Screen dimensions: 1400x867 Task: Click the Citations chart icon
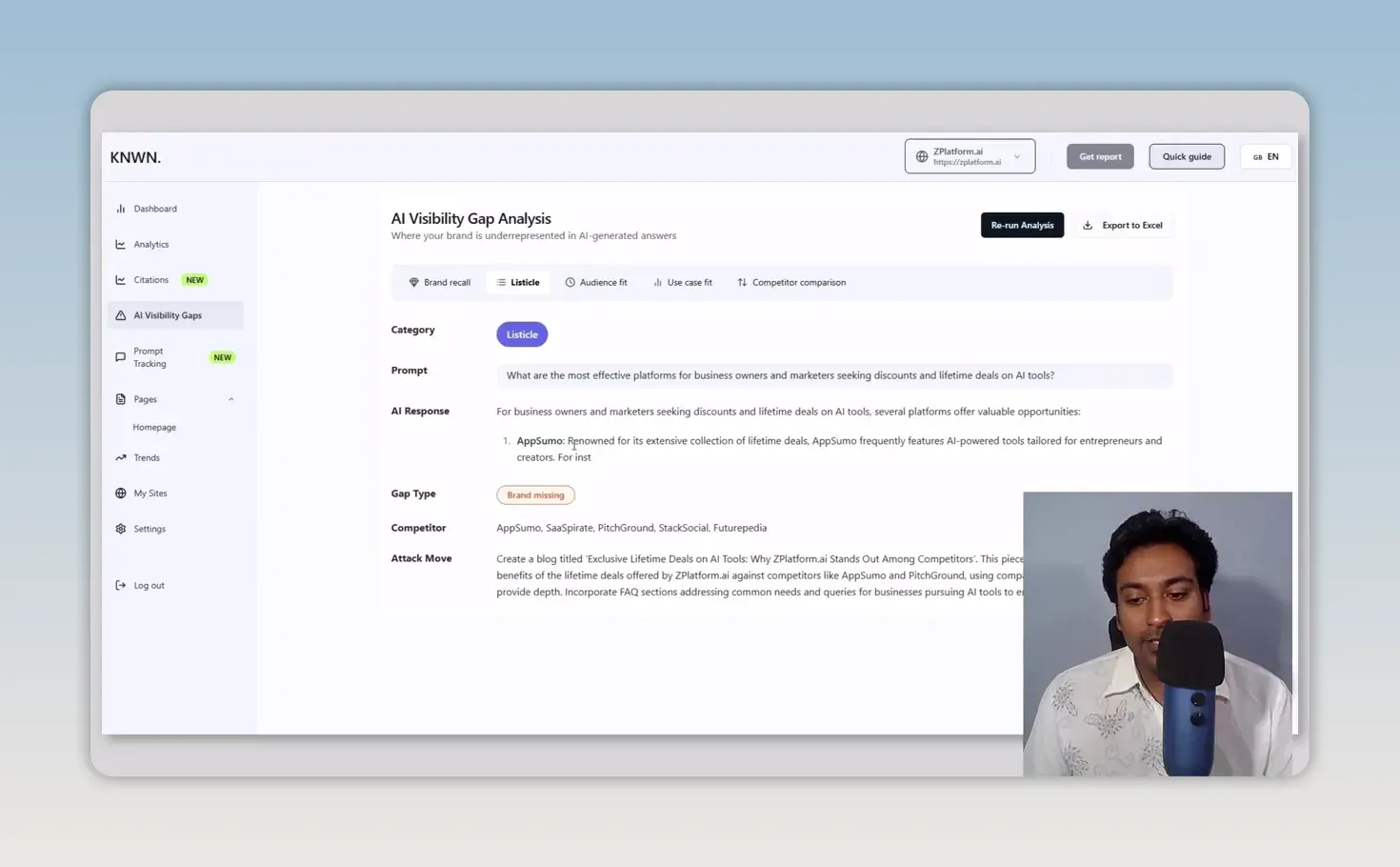[x=120, y=280]
